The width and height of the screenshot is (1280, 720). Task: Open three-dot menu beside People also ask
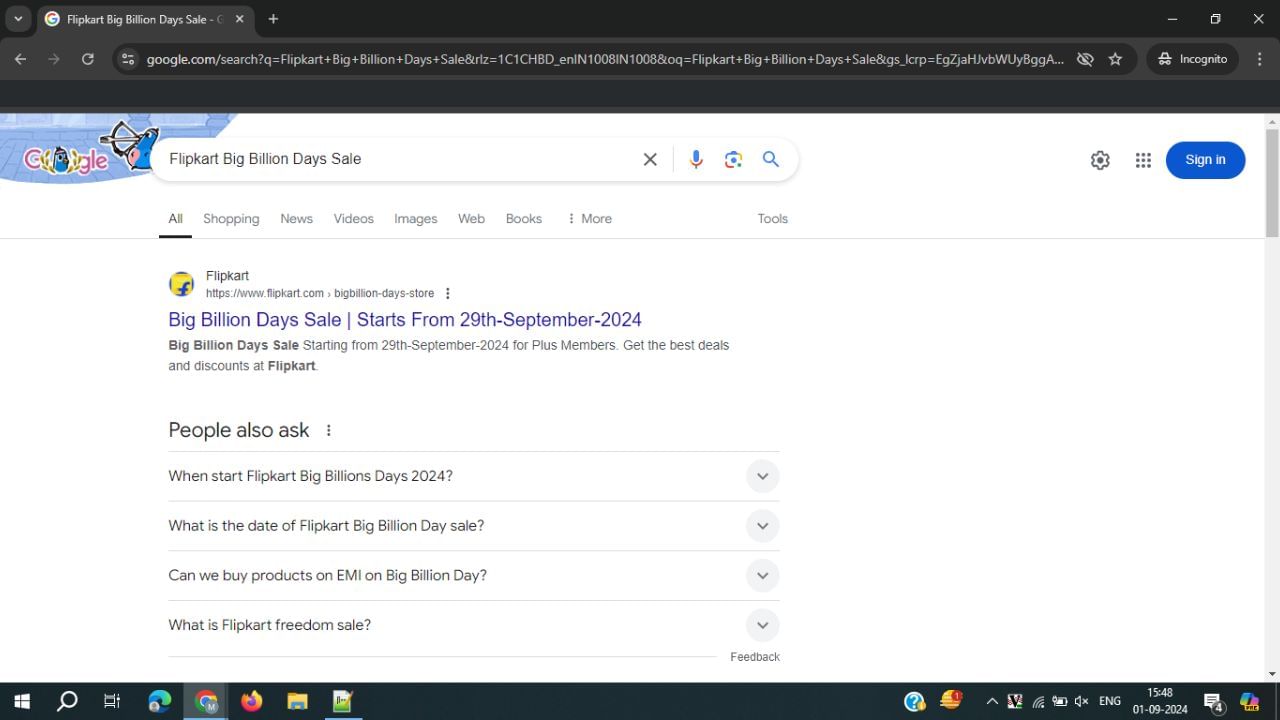click(x=328, y=430)
